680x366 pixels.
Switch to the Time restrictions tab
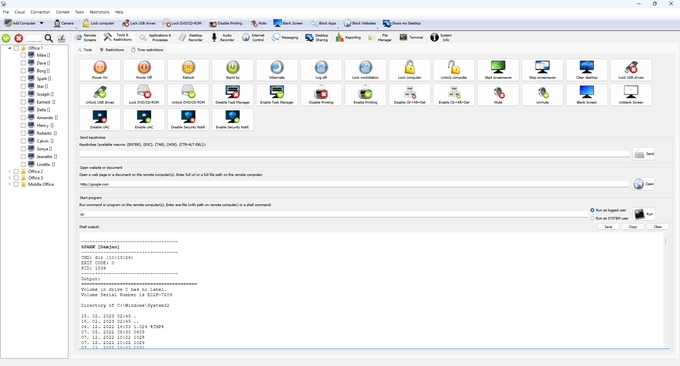click(147, 50)
